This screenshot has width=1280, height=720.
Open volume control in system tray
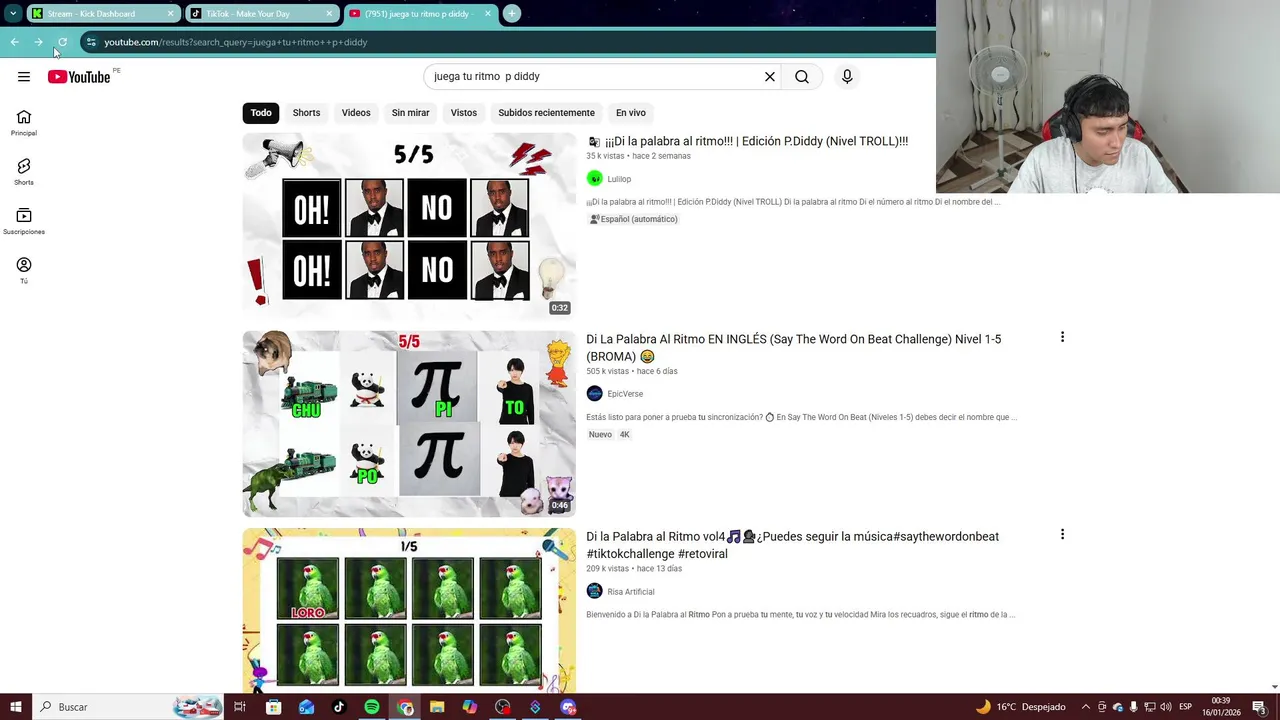point(1166,707)
